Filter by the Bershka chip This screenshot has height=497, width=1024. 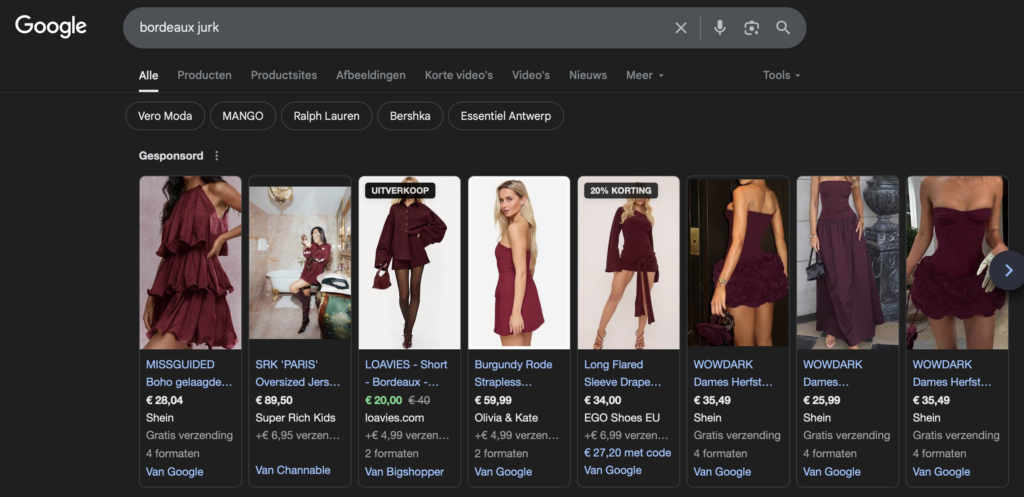coord(410,116)
